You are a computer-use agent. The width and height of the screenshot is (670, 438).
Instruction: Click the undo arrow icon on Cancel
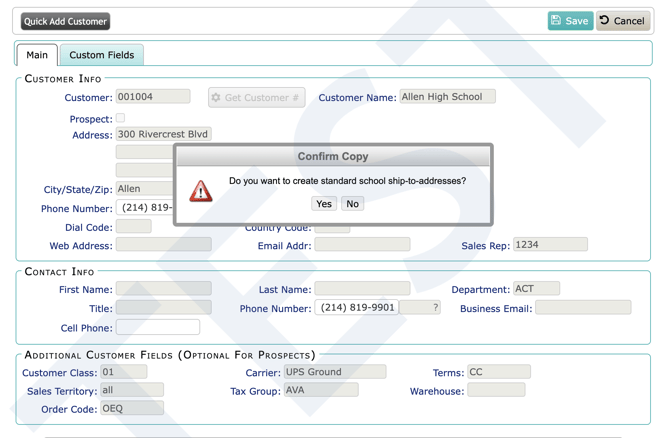604,20
